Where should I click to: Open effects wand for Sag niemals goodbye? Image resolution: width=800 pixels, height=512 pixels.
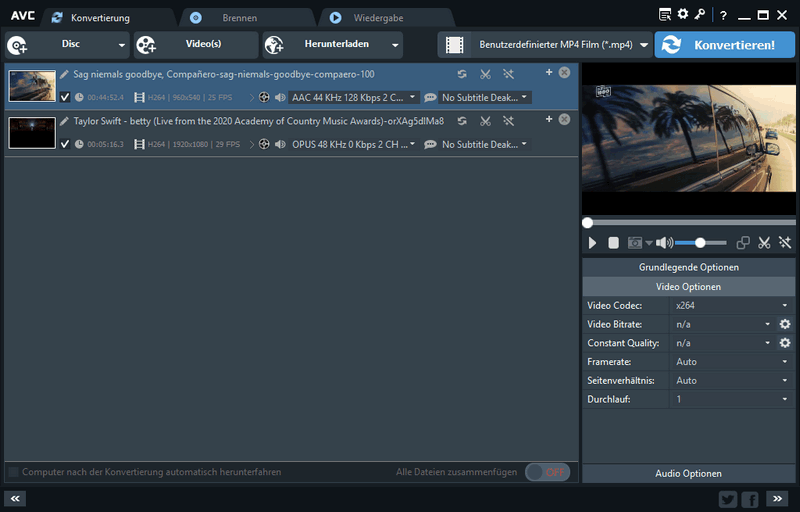point(508,74)
